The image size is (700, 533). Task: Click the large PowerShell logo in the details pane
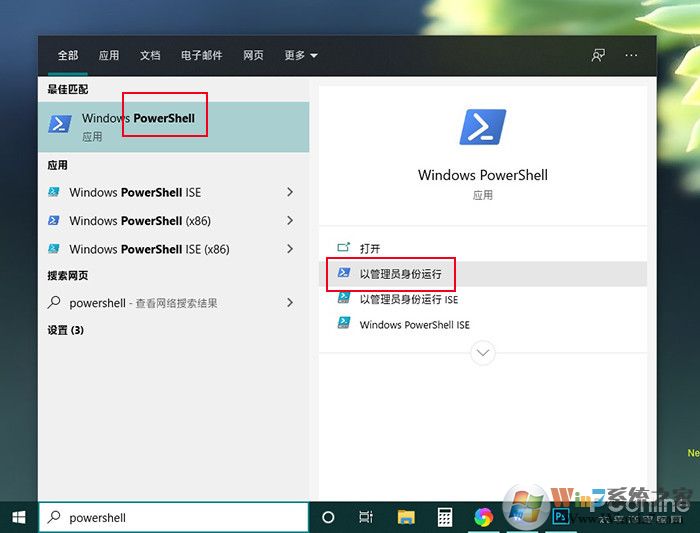click(x=483, y=127)
